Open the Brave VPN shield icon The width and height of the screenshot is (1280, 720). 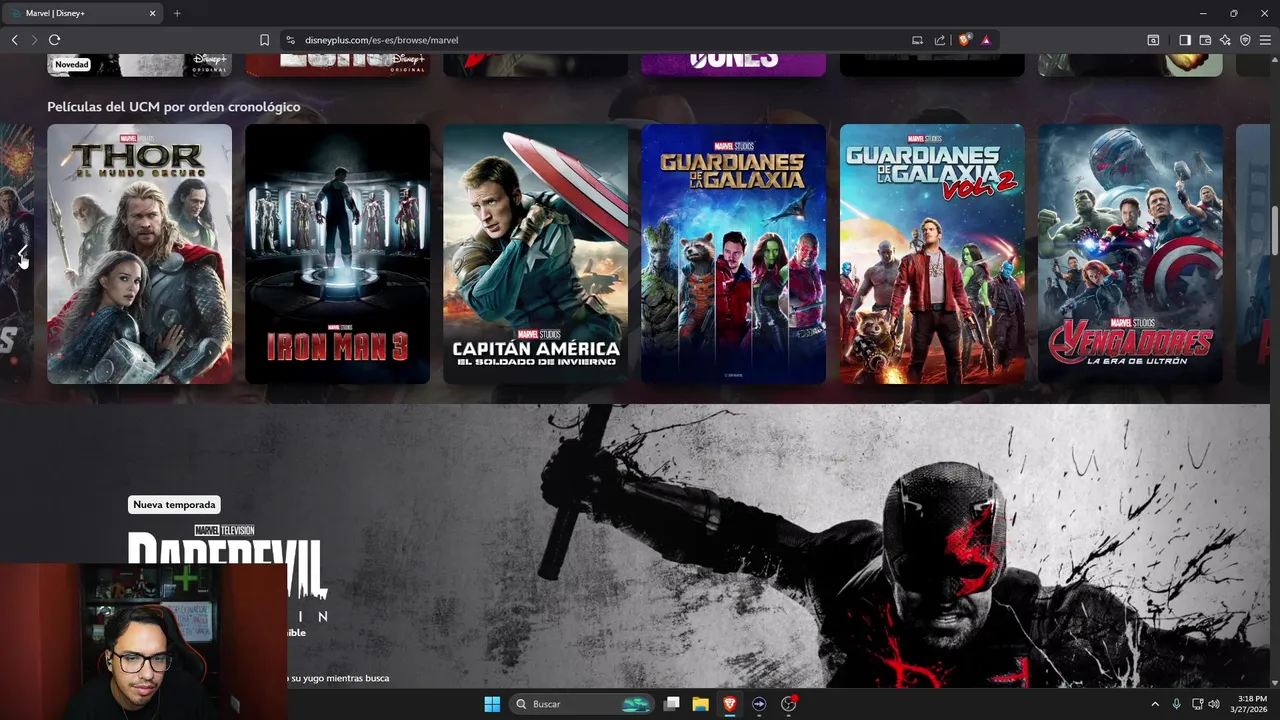(1245, 40)
